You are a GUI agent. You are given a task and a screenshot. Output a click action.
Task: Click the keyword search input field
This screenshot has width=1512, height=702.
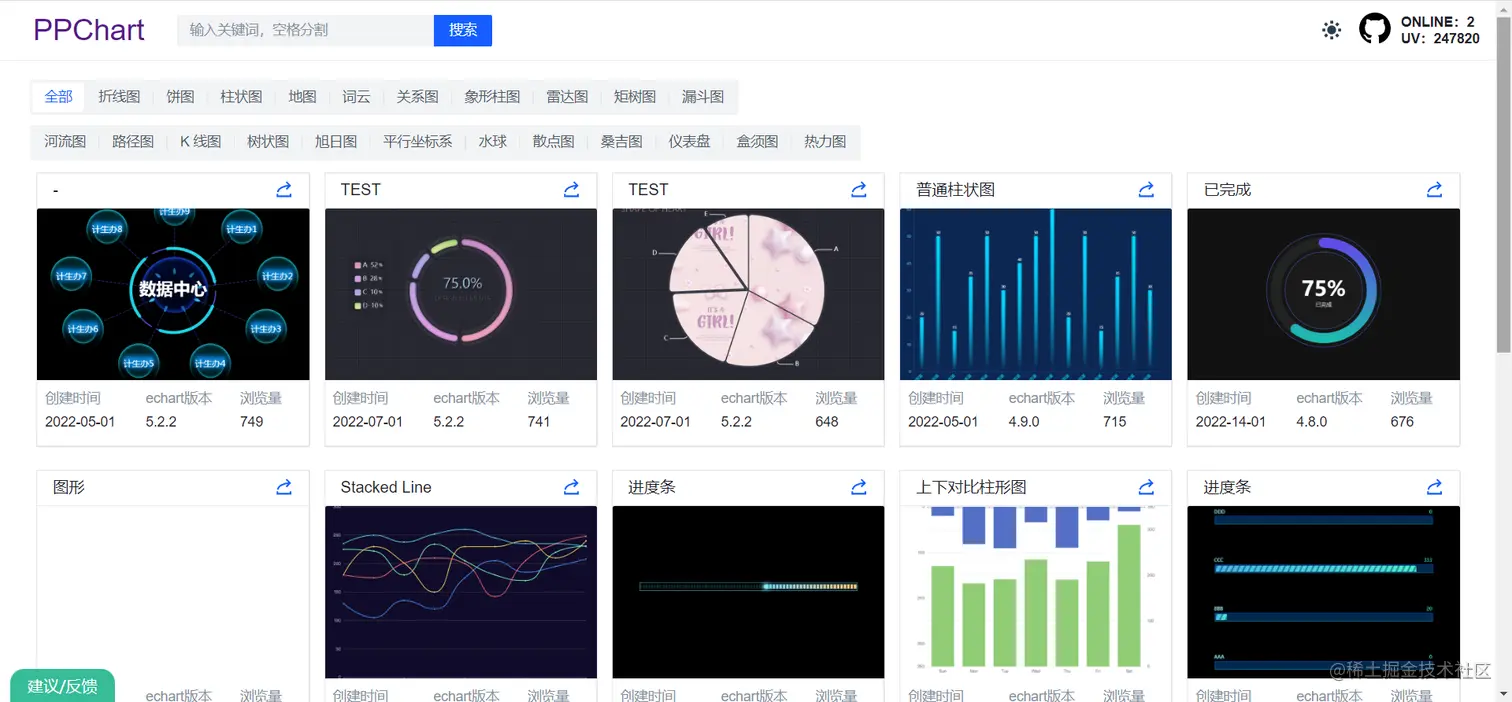click(x=305, y=30)
